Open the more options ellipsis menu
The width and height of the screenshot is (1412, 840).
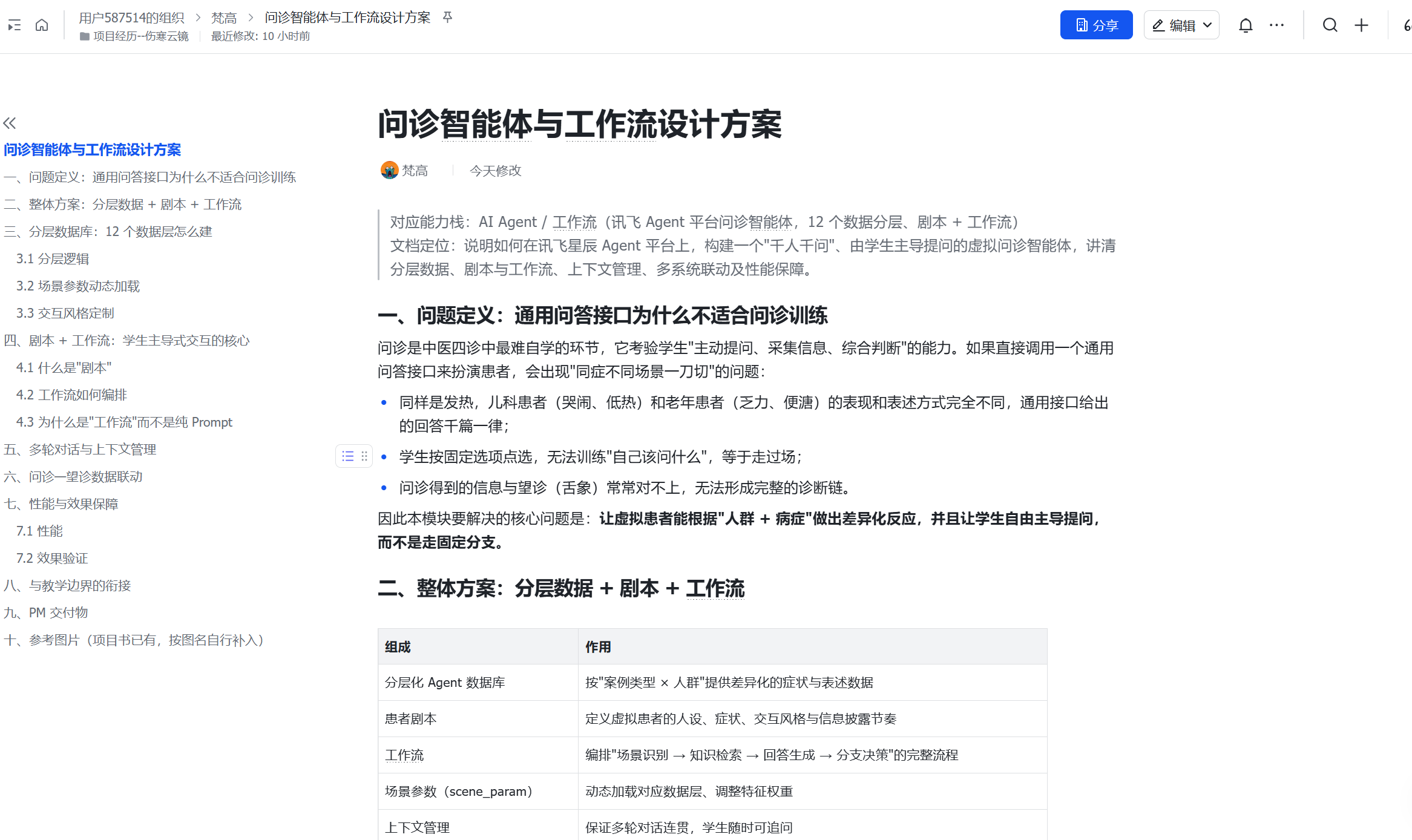pos(1276,25)
